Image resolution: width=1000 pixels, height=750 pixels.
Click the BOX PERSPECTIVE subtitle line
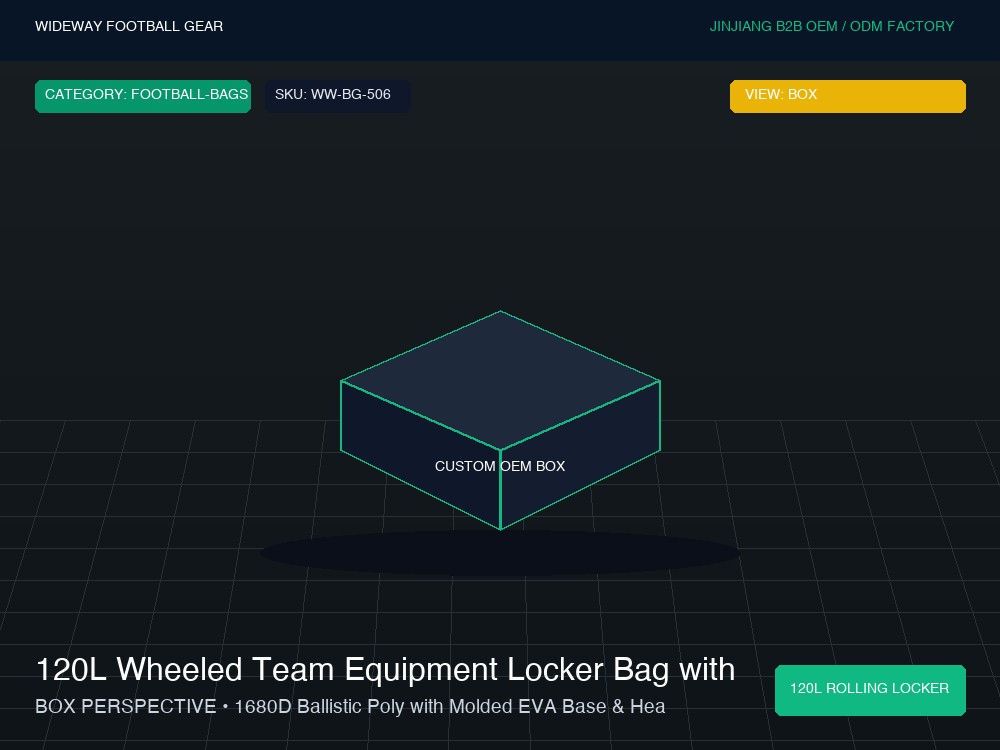click(350, 707)
